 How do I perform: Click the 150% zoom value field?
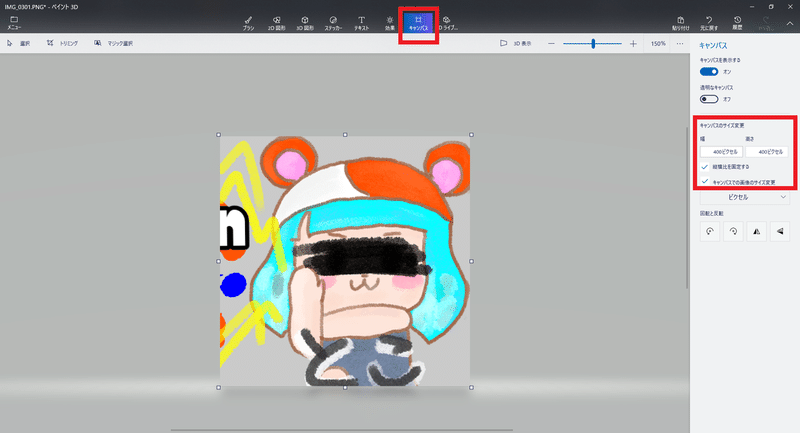(658, 44)
